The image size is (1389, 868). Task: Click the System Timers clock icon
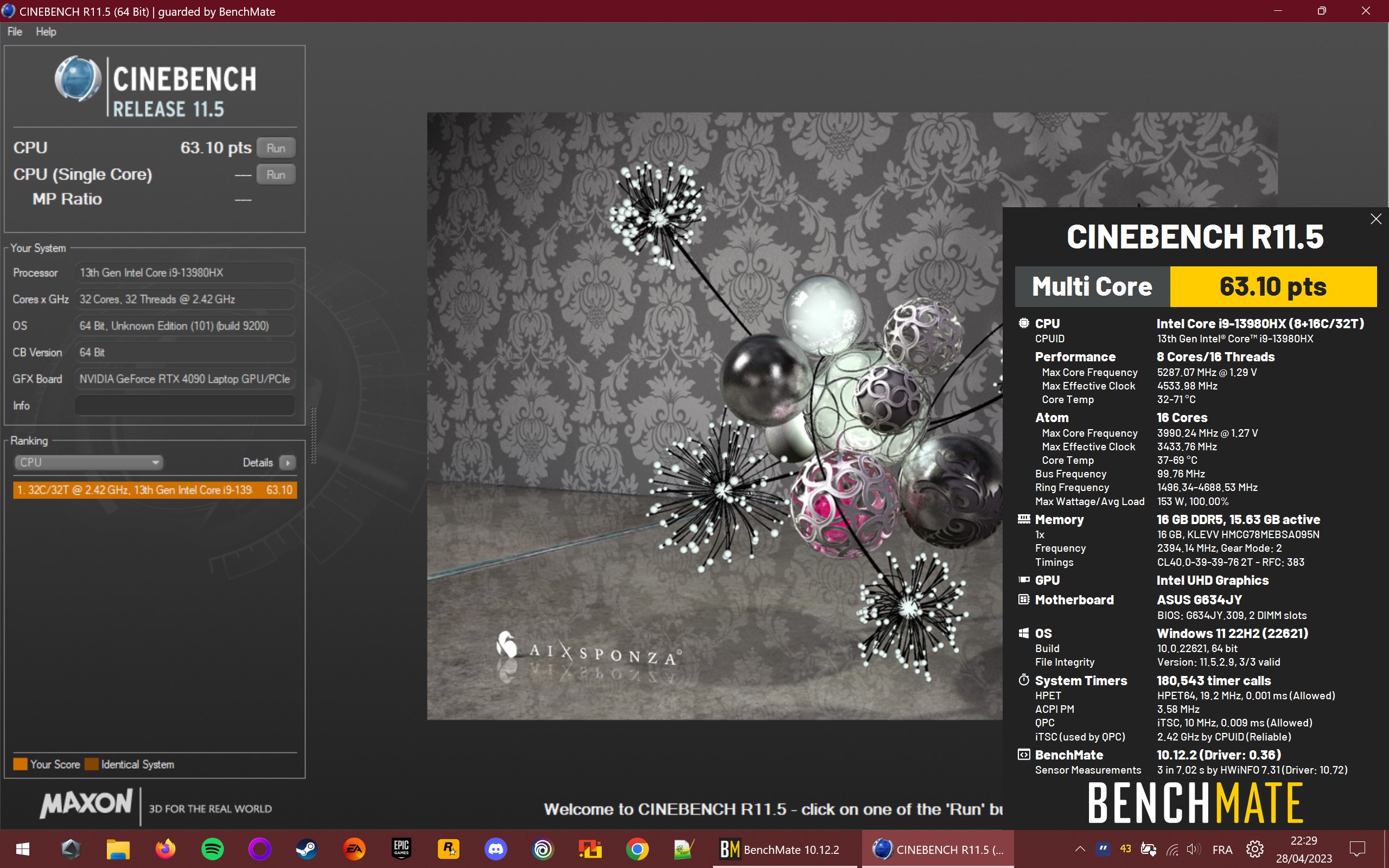click(1024, 680)
